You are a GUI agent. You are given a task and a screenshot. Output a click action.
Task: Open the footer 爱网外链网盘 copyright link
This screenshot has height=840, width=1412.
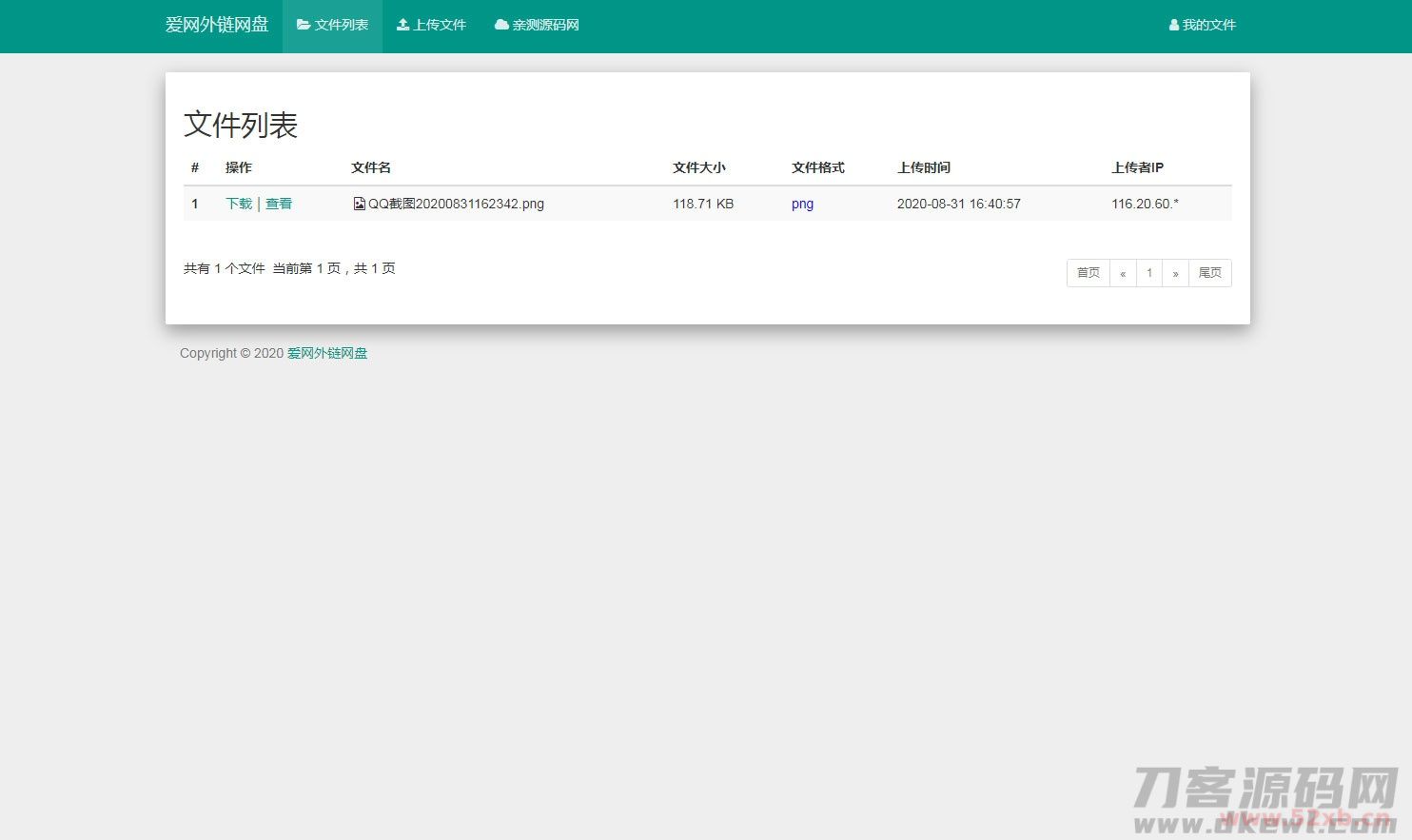pos(327,353)
